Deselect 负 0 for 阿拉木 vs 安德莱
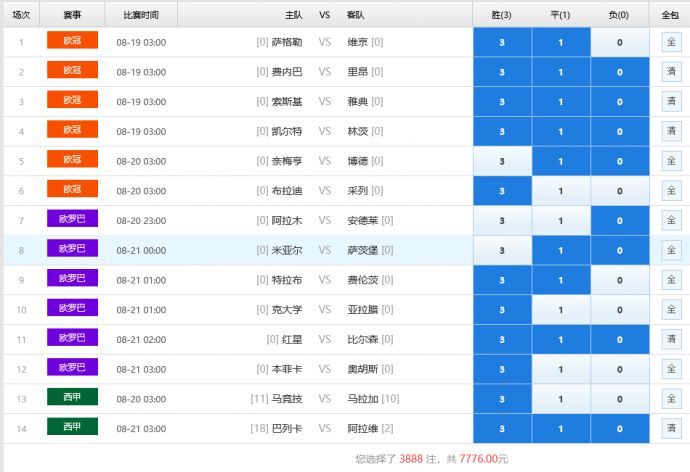Screen dimensions: 690x472 coord(620,220)
